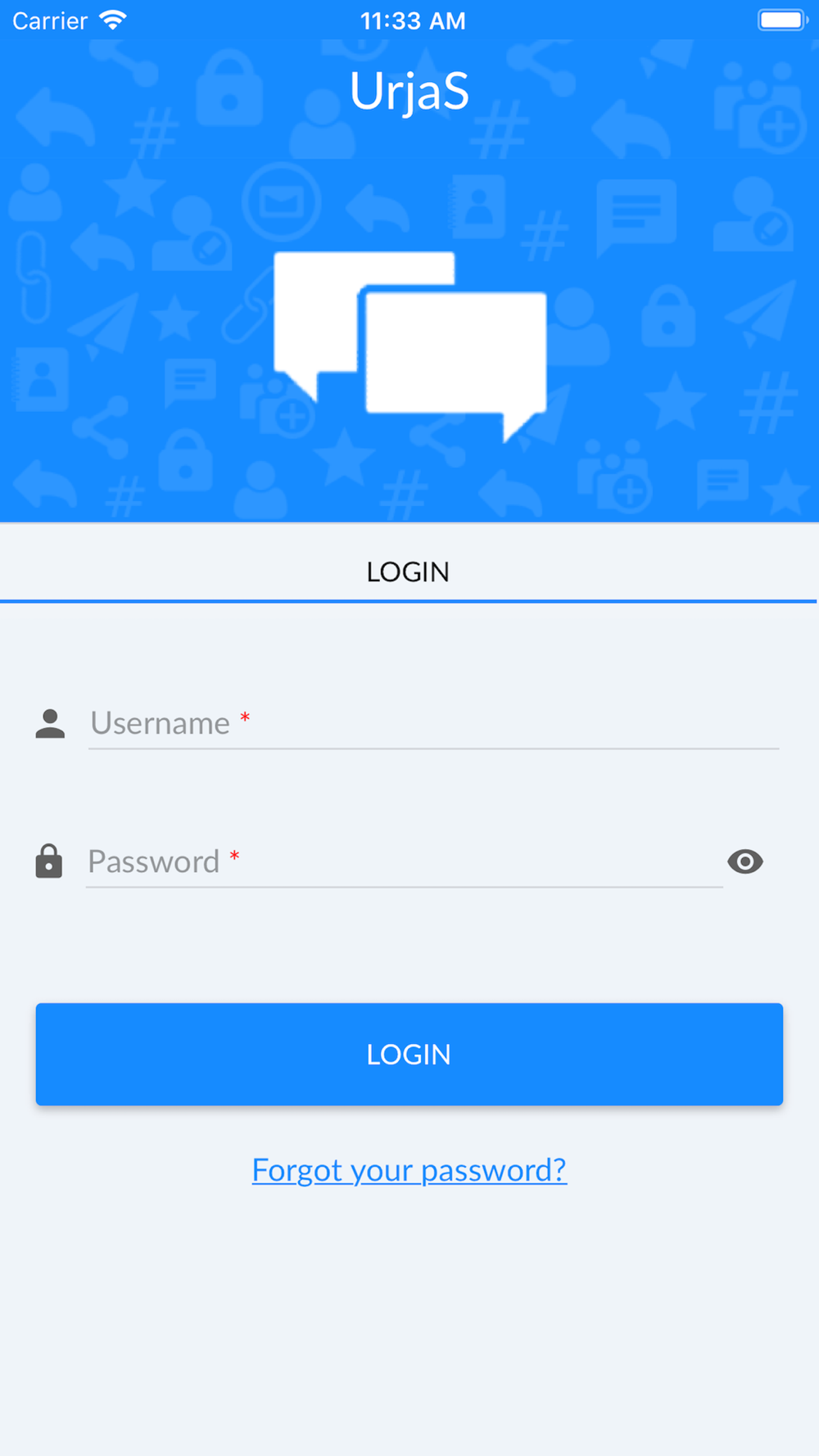Click the blue LOGIN button

click(409, 1054)
